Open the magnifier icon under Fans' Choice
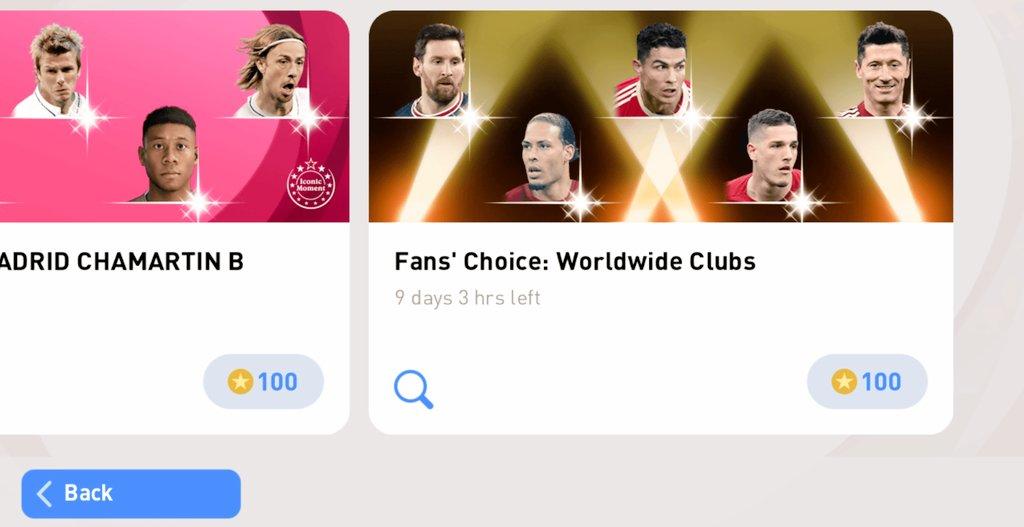The height and width of the screenshot is (527, 1024). [413, 389]
